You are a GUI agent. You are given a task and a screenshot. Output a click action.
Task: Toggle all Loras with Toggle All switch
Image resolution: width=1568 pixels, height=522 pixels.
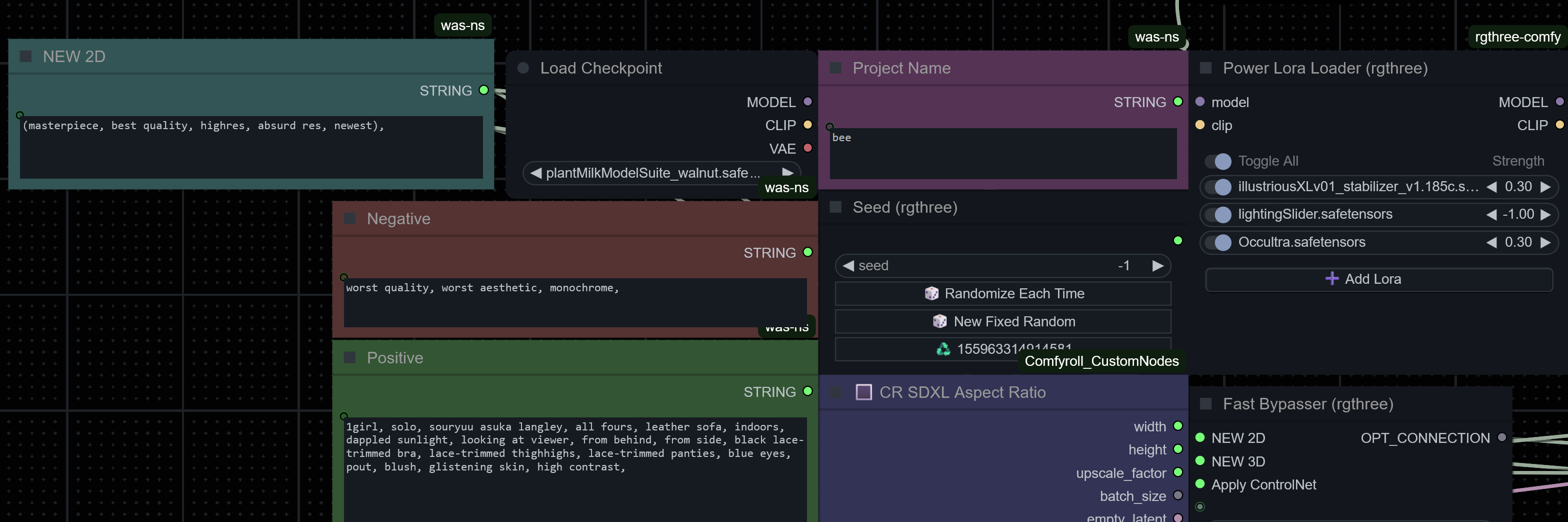tap(1218, 162)
